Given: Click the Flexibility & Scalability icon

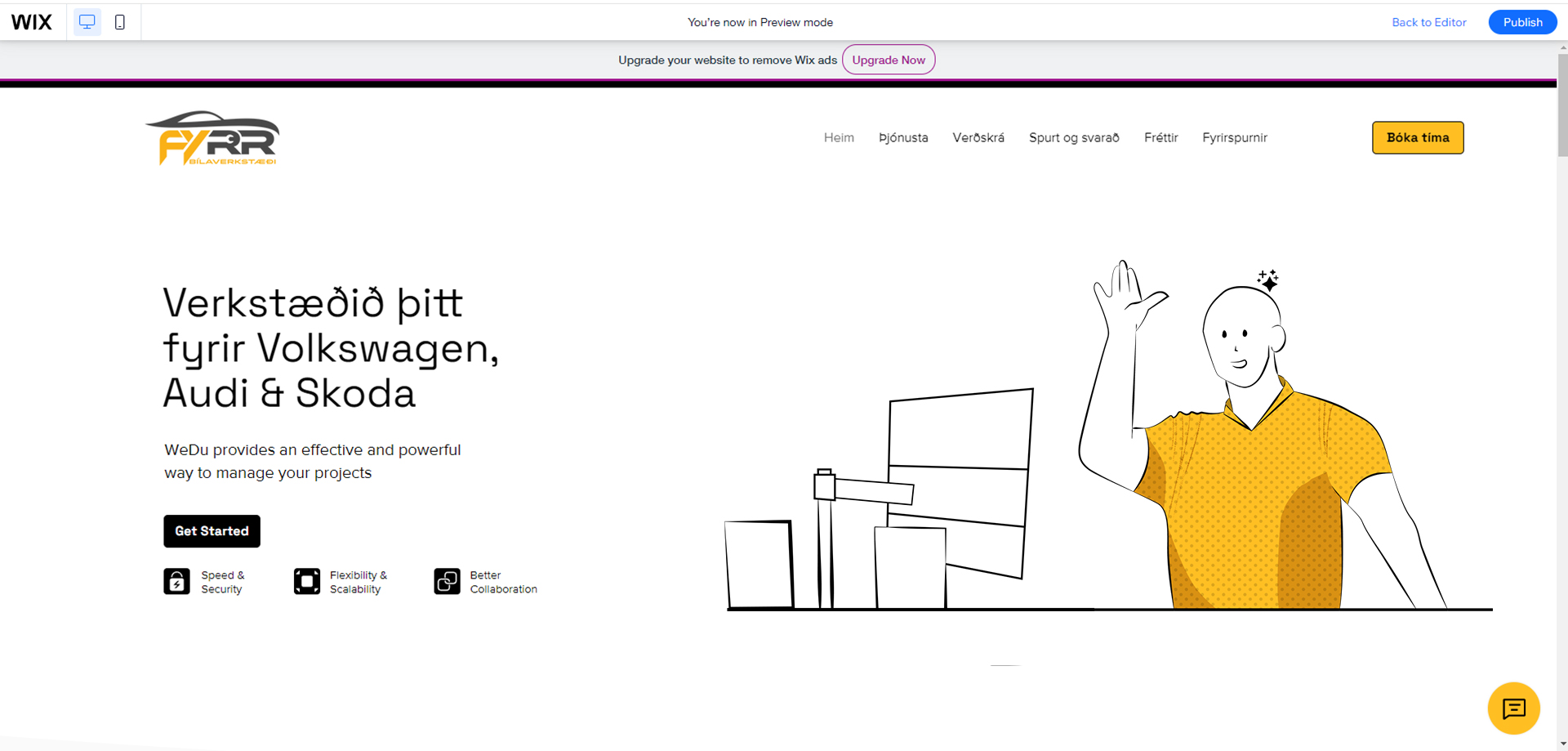Looking at the screenshot, I should click(307, 582).
